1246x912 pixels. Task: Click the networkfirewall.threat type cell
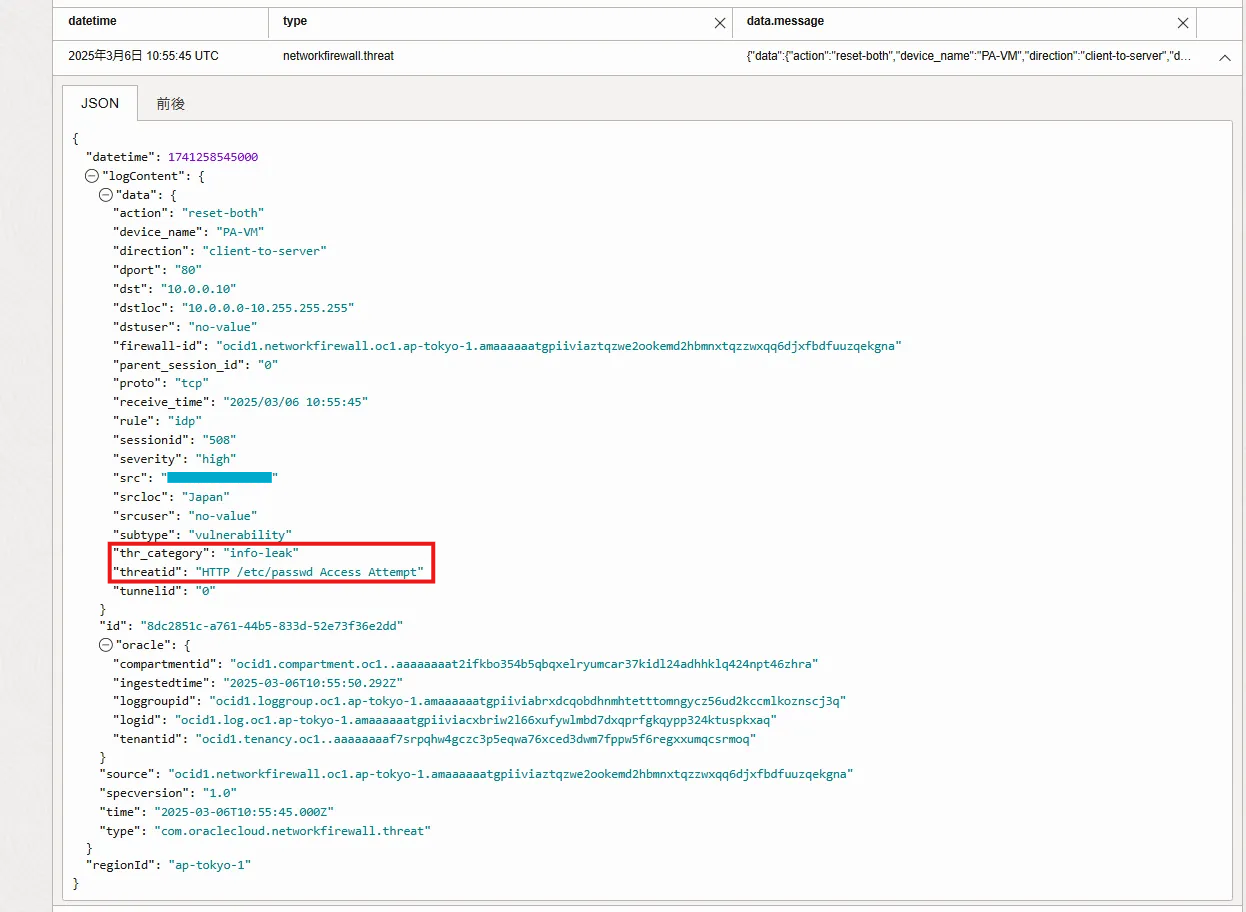pyautogui.click(x=338, y=56)
